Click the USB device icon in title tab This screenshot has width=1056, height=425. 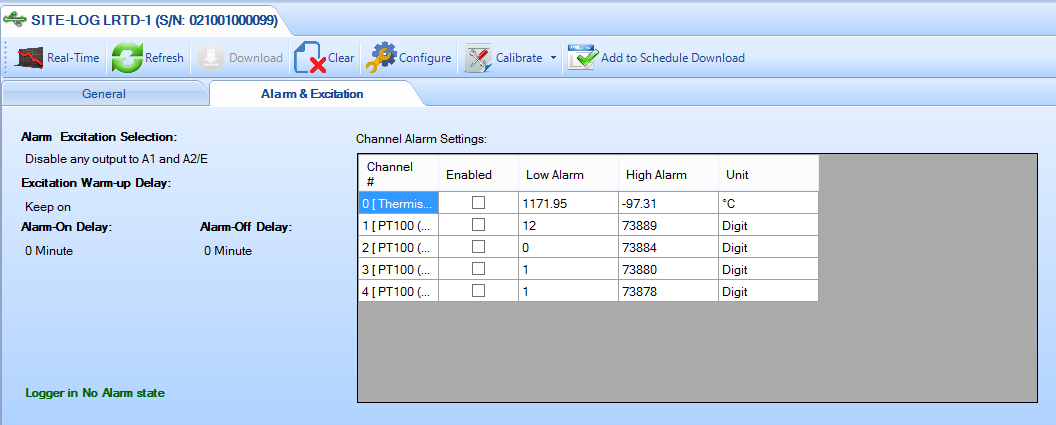point(16,19)
